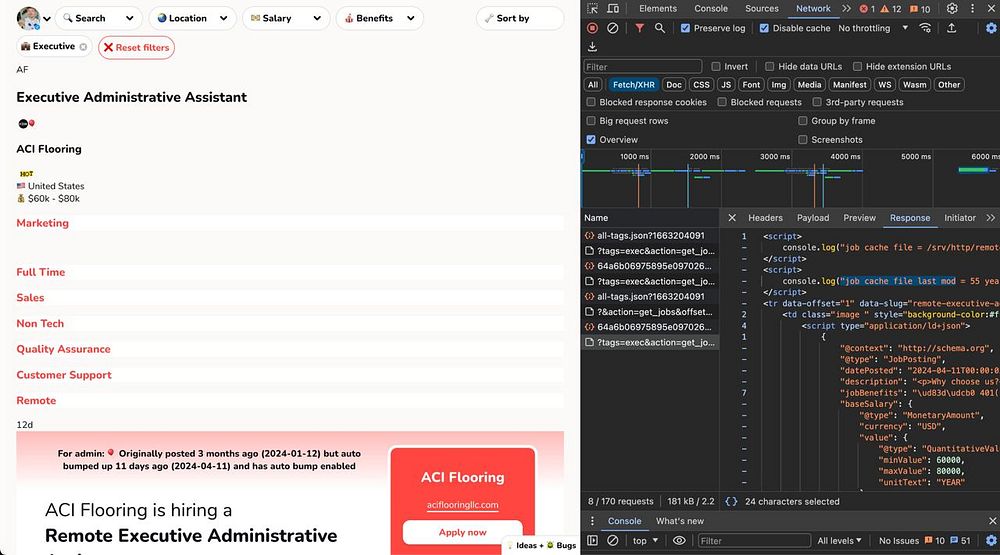
Task: Open the No throttling dropdown
Action: pos(873,28)
